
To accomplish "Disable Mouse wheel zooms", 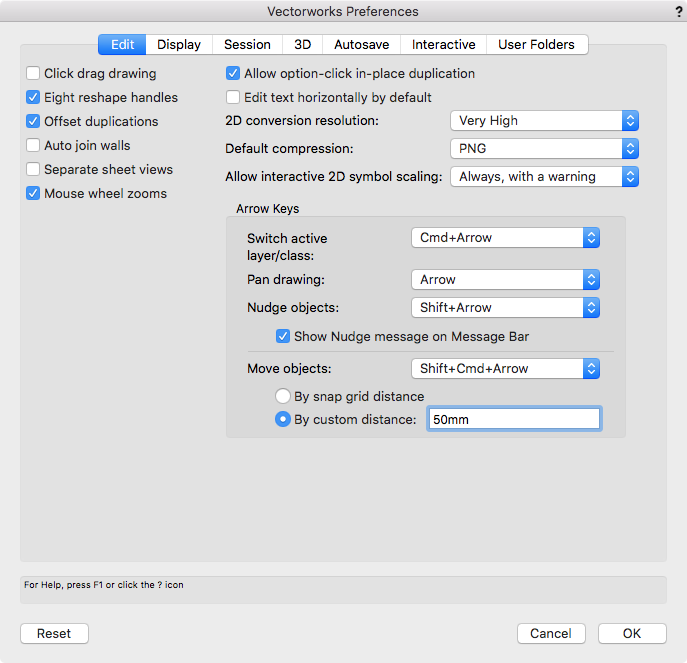I will coord(33,193).
